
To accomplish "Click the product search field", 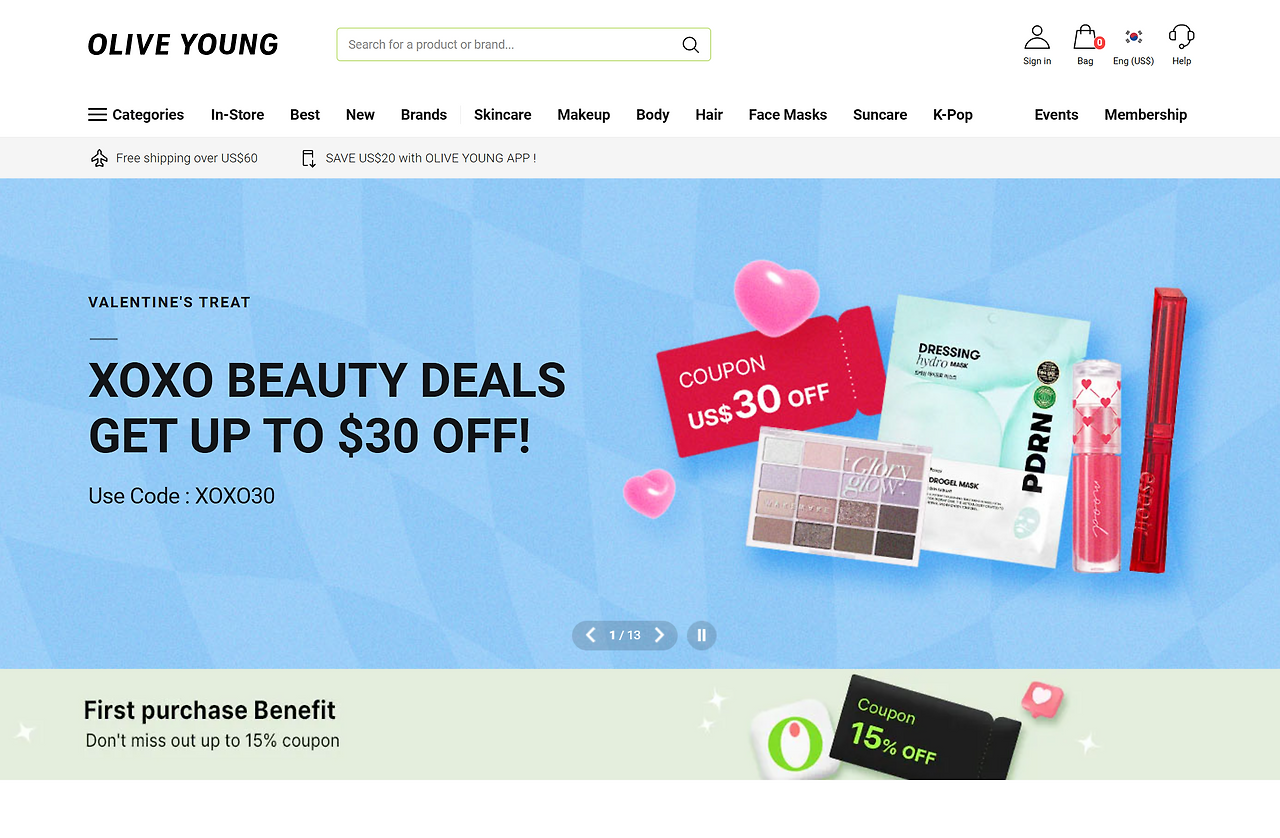I will click(x=508, y=45).
